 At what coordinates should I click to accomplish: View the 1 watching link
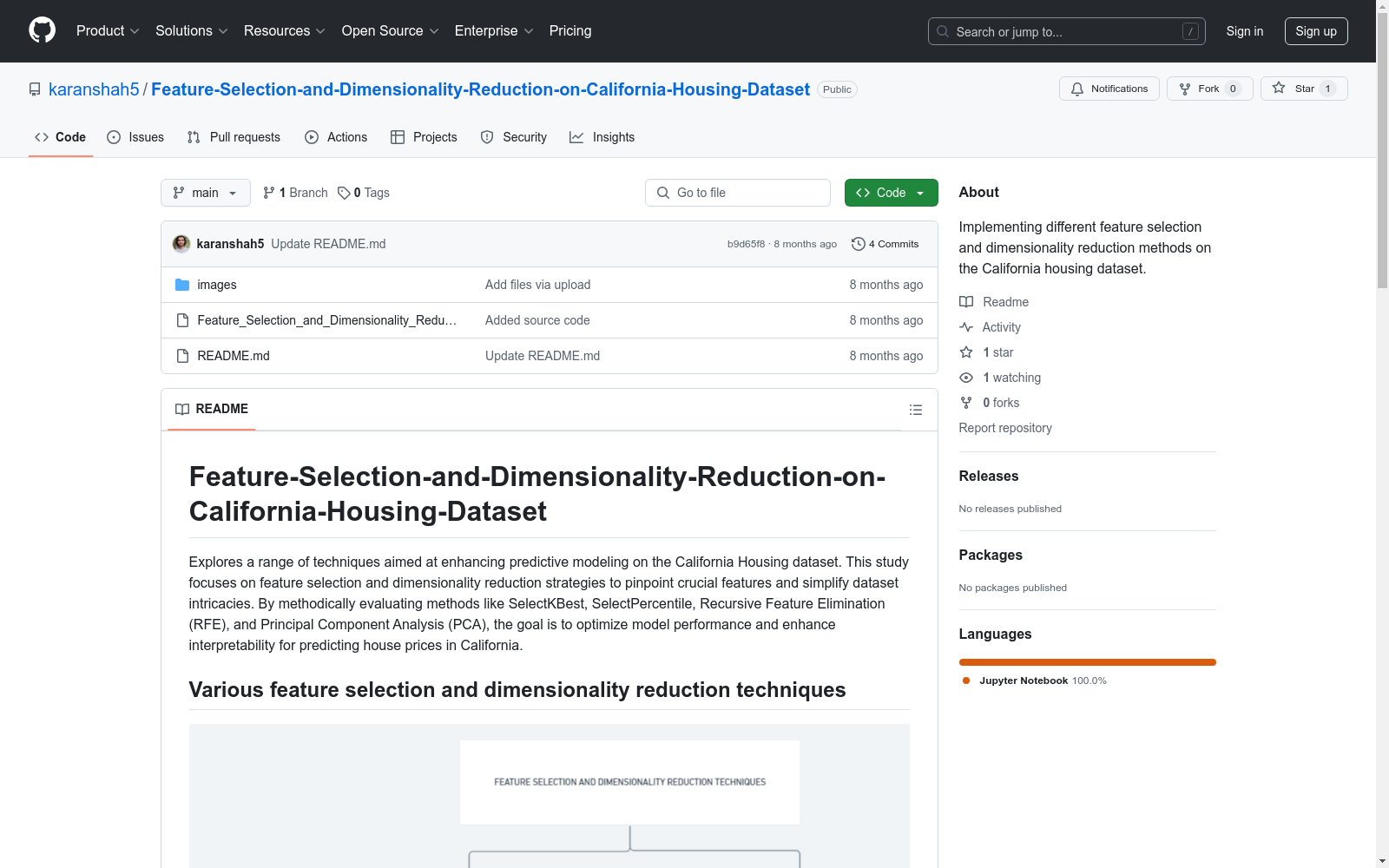click(x=1000, y=378)
